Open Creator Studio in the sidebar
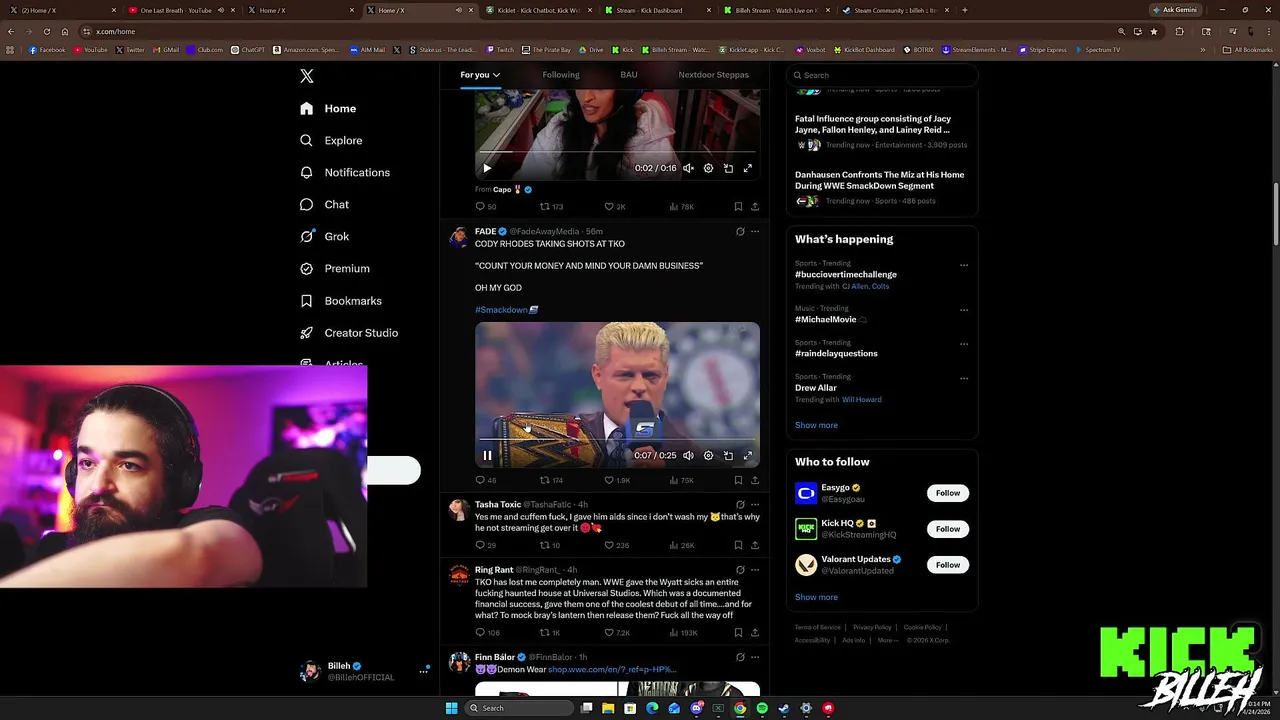The height and width of the screenshot is (720, 1280). coord(348,332)
